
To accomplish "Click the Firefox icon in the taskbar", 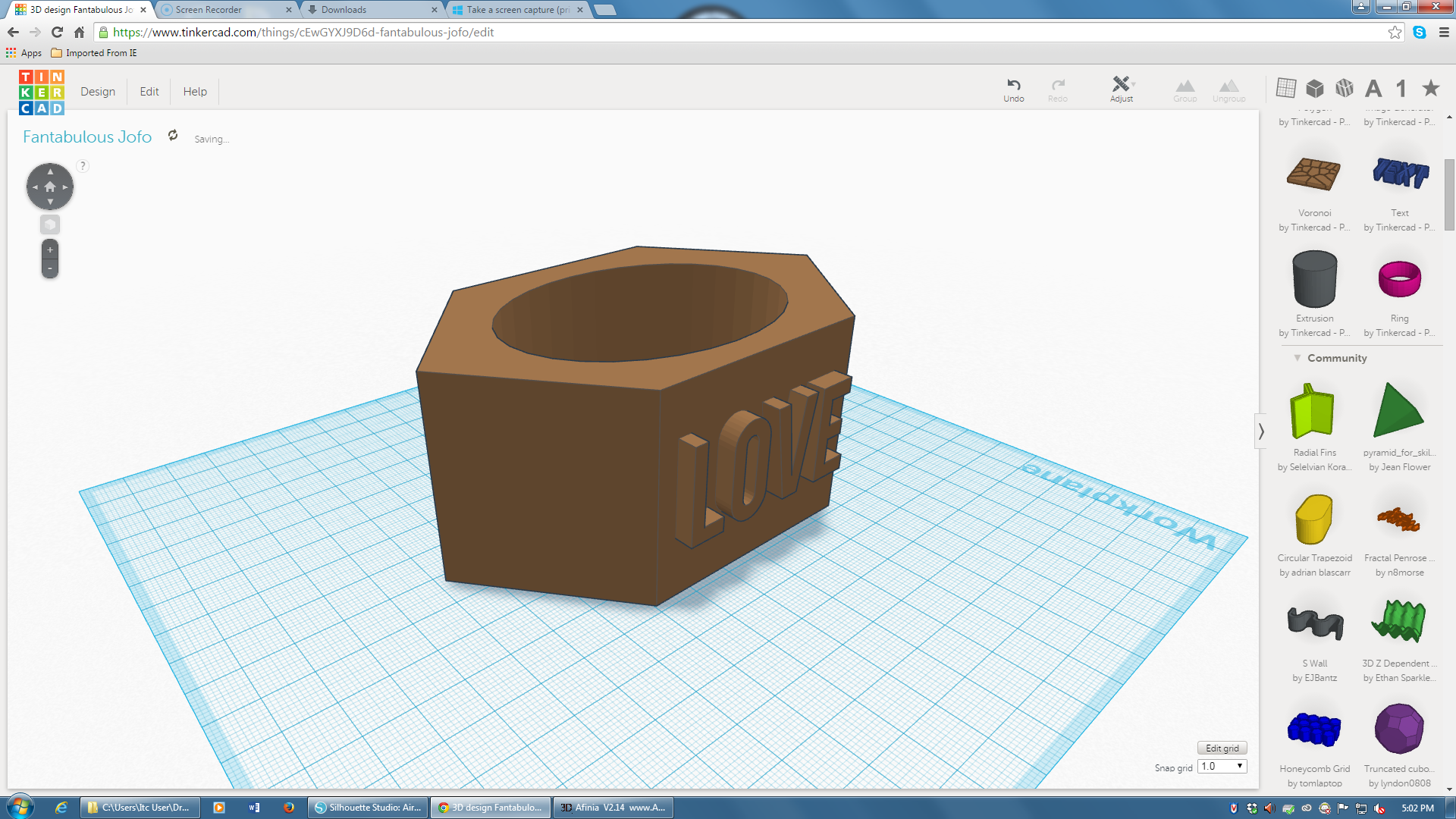I will tap(288, 808).
